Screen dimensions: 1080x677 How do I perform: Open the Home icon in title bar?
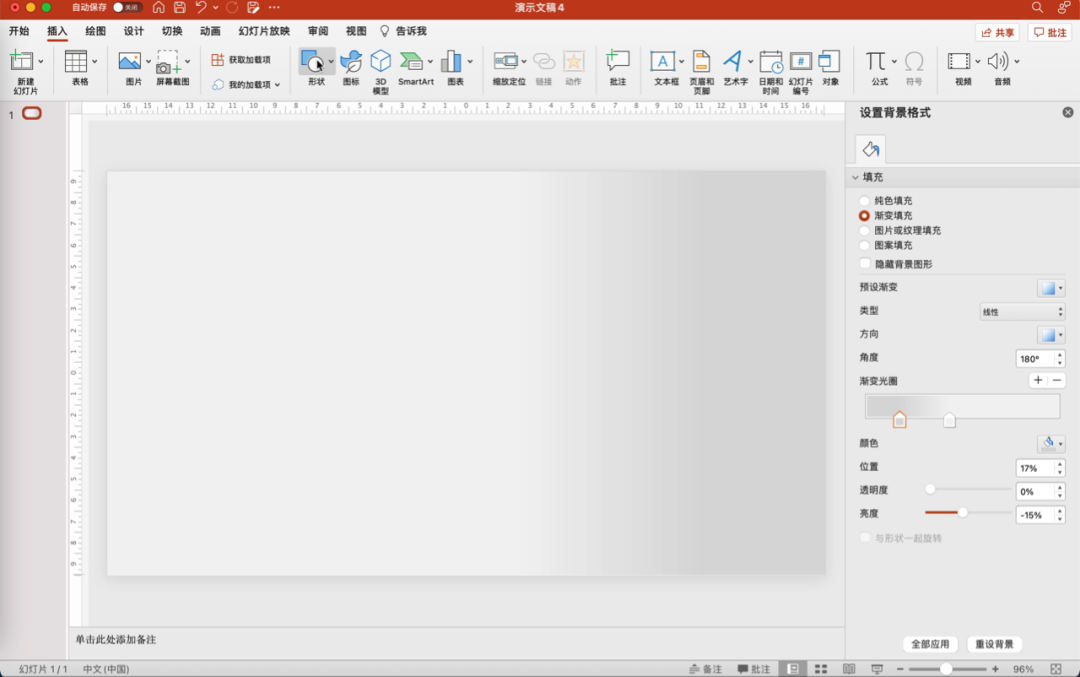click(158, 8)
